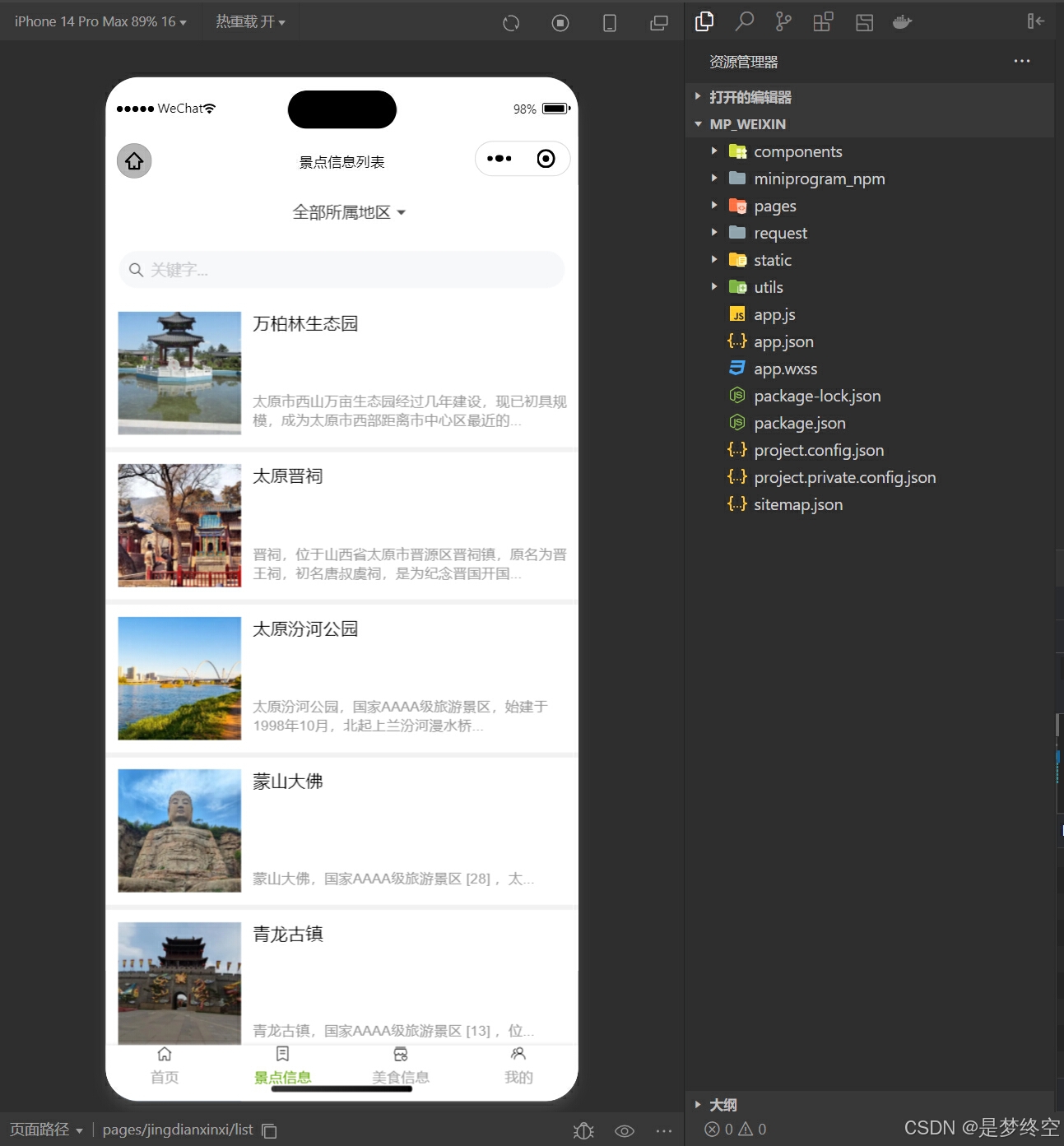The height and width of the screenshot is (1146, 1064).
Task: Click the Docker whale icon
Action: coord(903,22)
